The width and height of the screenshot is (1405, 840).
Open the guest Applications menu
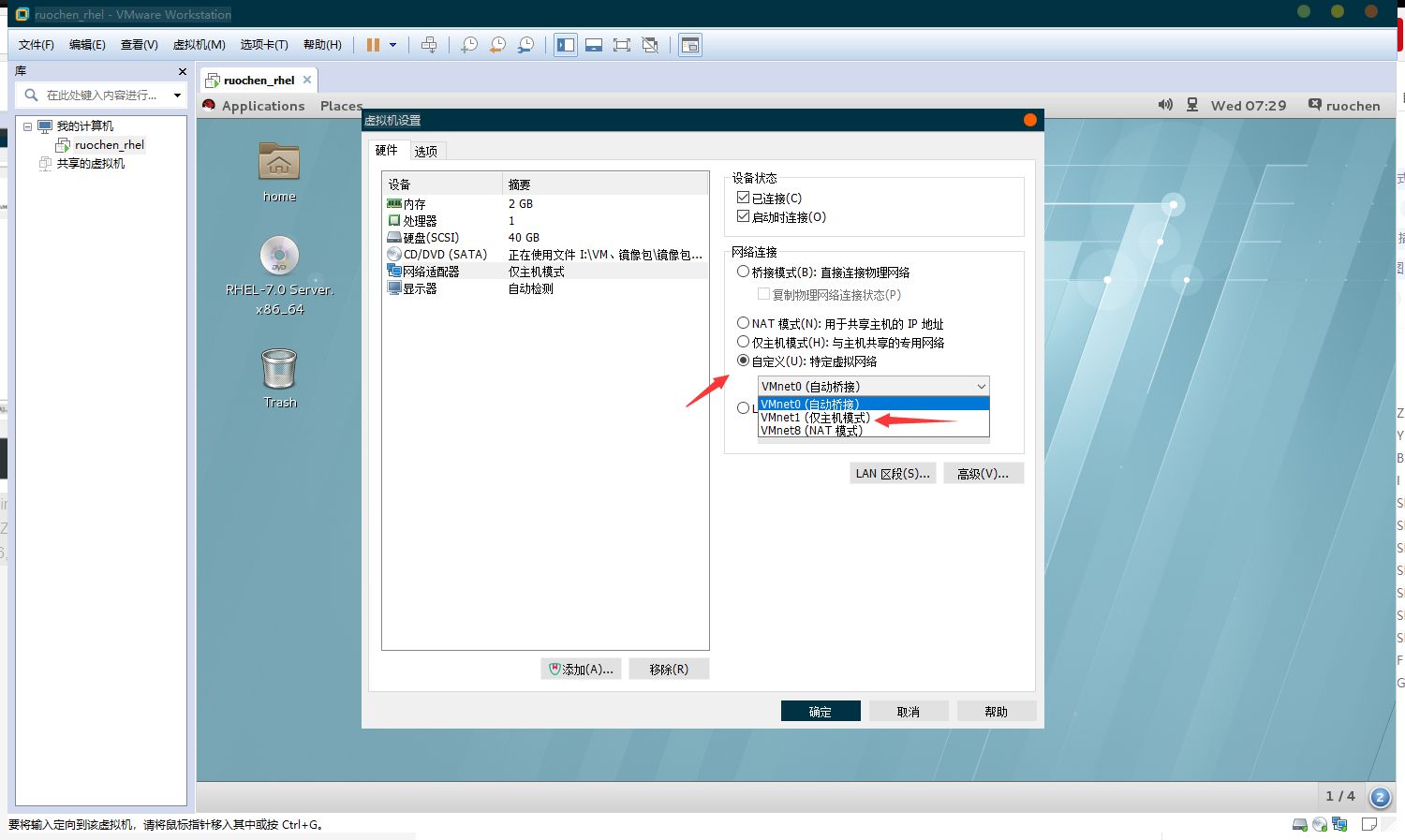coord(263,106)
